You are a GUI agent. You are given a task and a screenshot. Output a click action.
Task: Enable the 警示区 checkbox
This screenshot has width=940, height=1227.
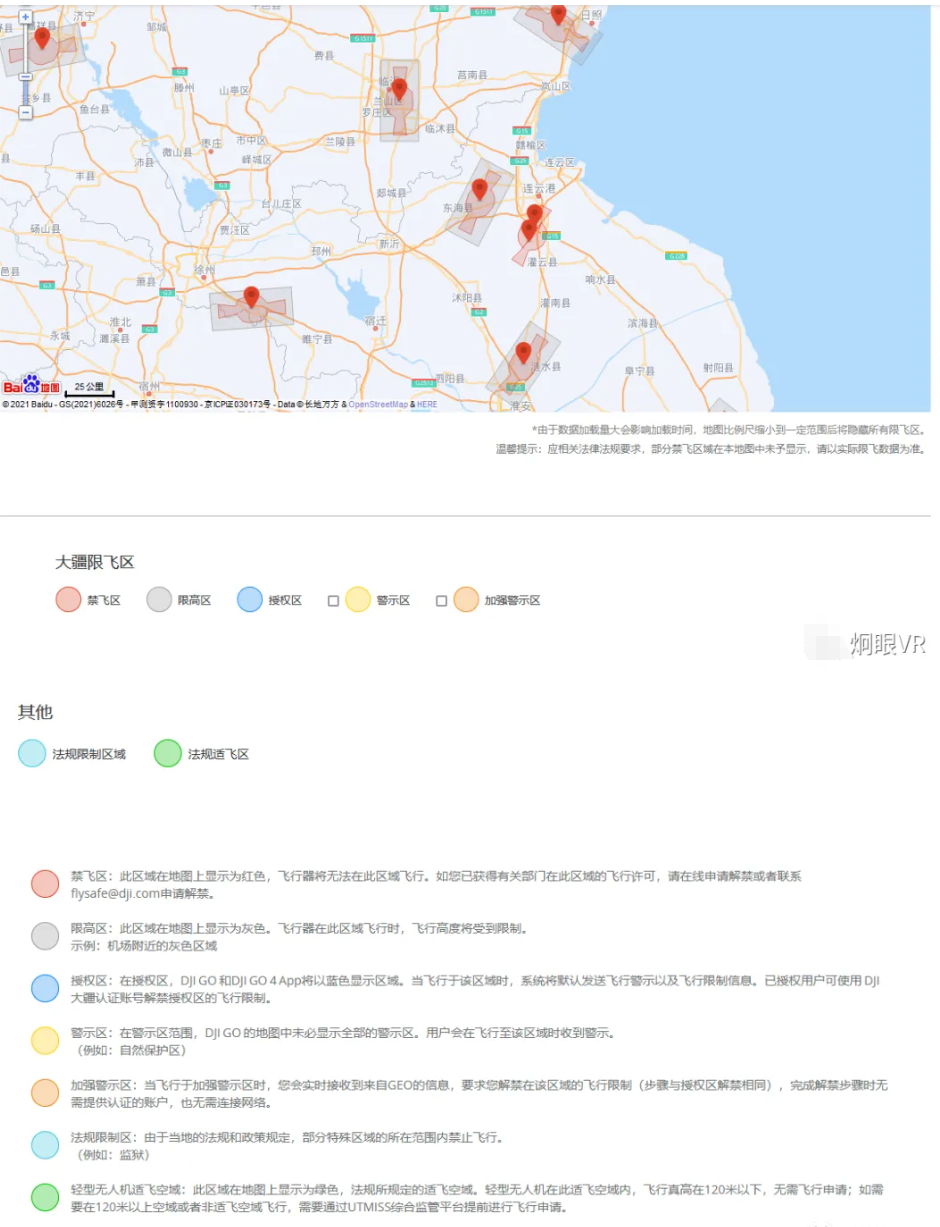[334, 601]
